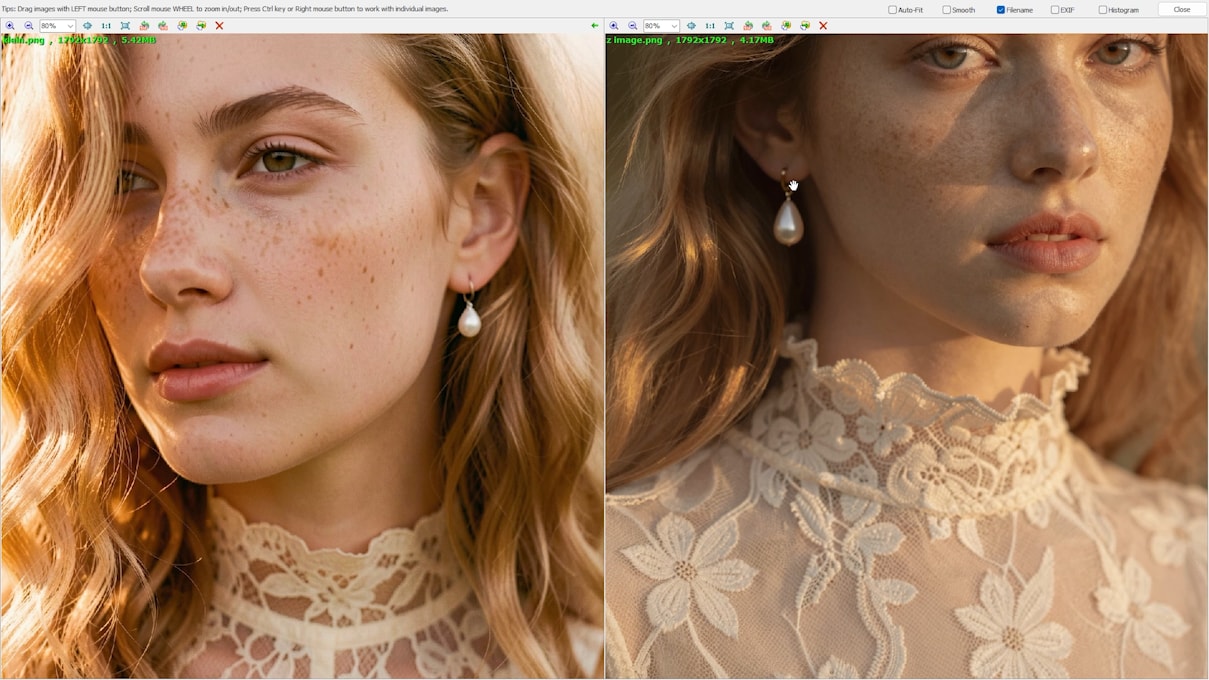Click left image filename overlay text
Screen dimensions: 1209x680
tap(80, 40)
